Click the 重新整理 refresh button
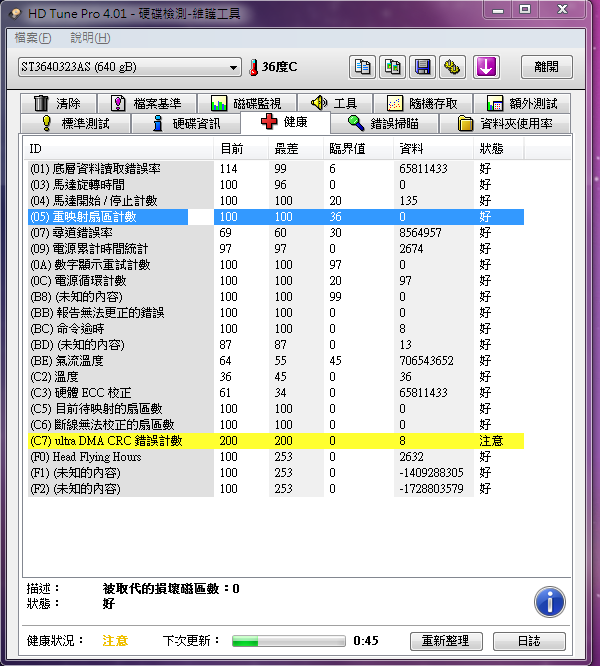600x666 pixels. [x=446, y=641]
